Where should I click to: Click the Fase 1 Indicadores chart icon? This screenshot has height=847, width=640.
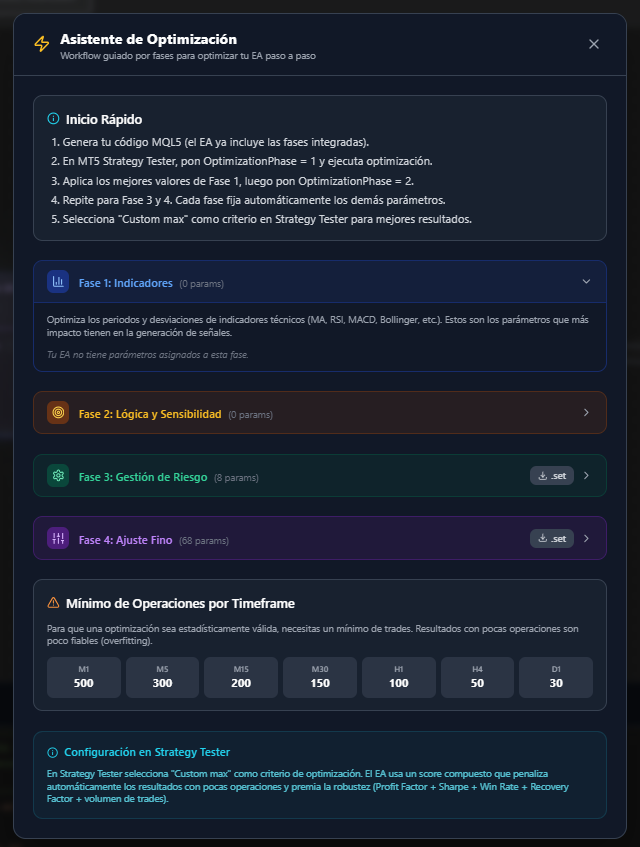(58, 282)
